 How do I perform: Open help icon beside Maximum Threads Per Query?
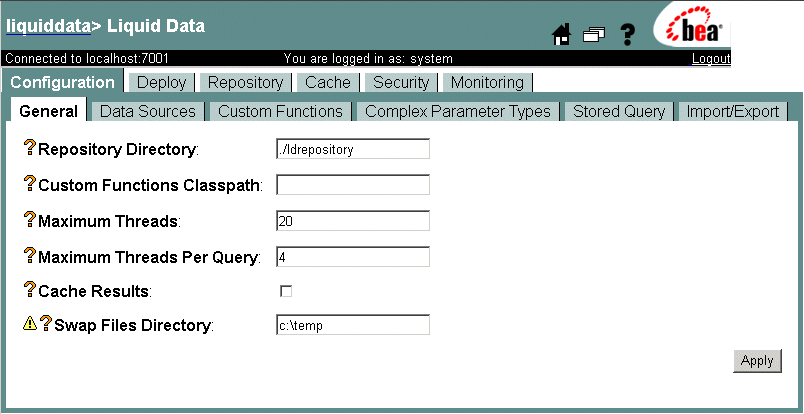click(30, 256)
